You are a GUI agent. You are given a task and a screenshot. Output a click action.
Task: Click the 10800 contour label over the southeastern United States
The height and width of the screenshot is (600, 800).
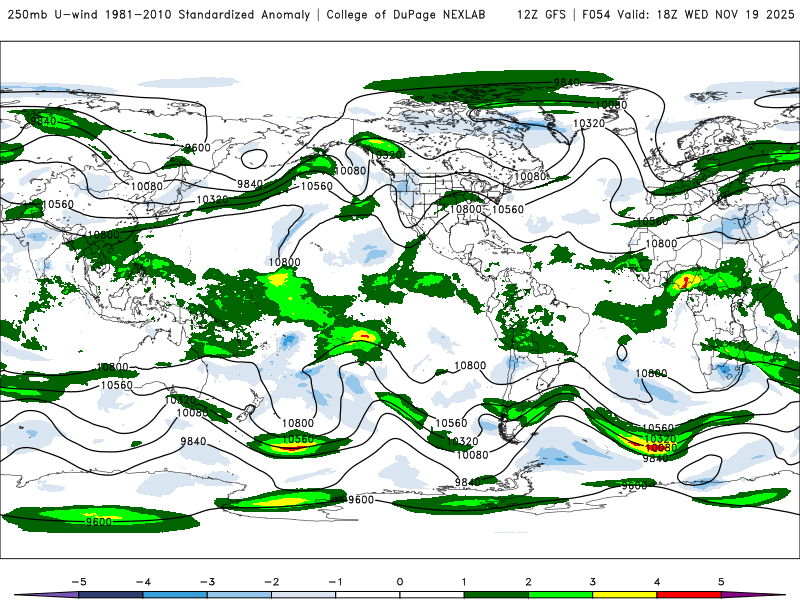click(x=465, y=209)
